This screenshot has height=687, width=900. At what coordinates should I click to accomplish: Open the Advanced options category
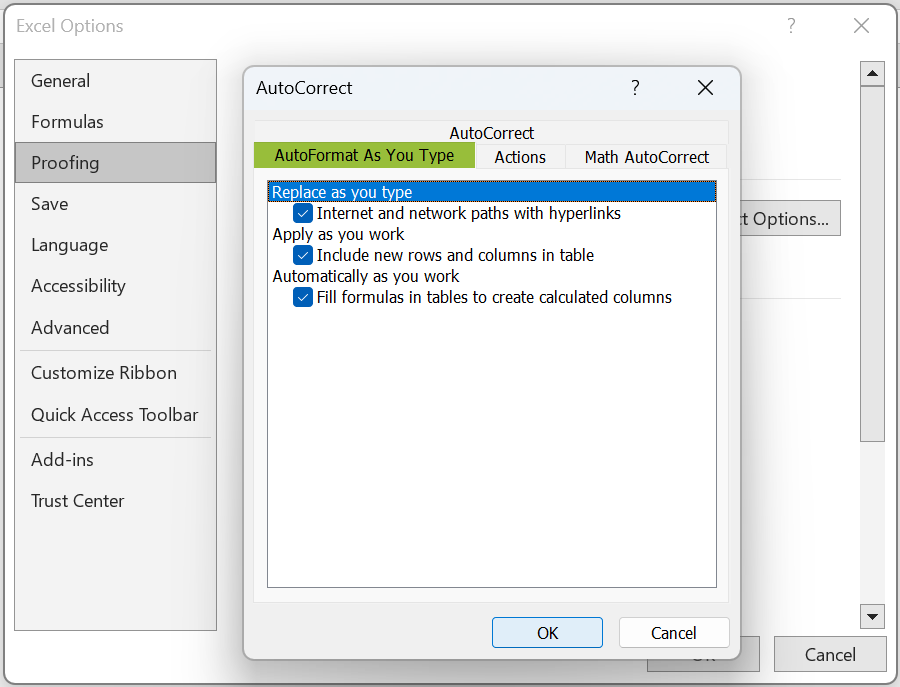(x=115, y=328)
